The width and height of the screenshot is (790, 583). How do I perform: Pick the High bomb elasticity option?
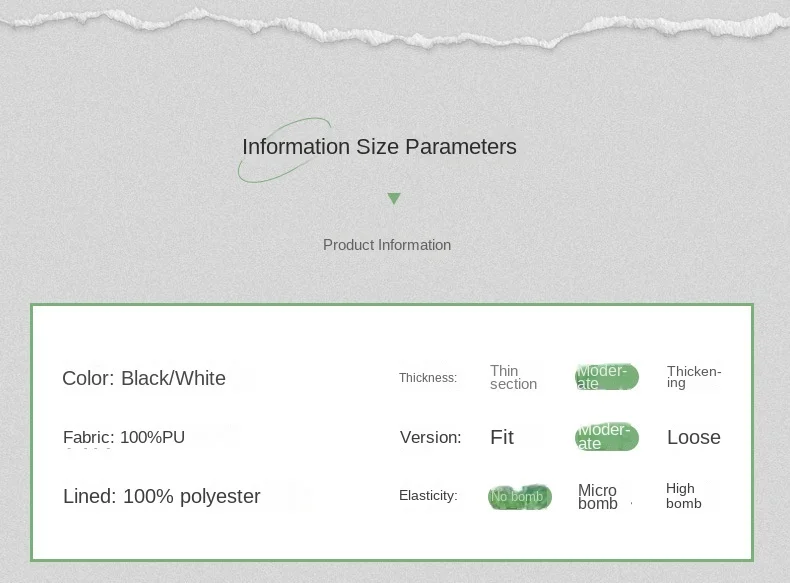[684, 496]
